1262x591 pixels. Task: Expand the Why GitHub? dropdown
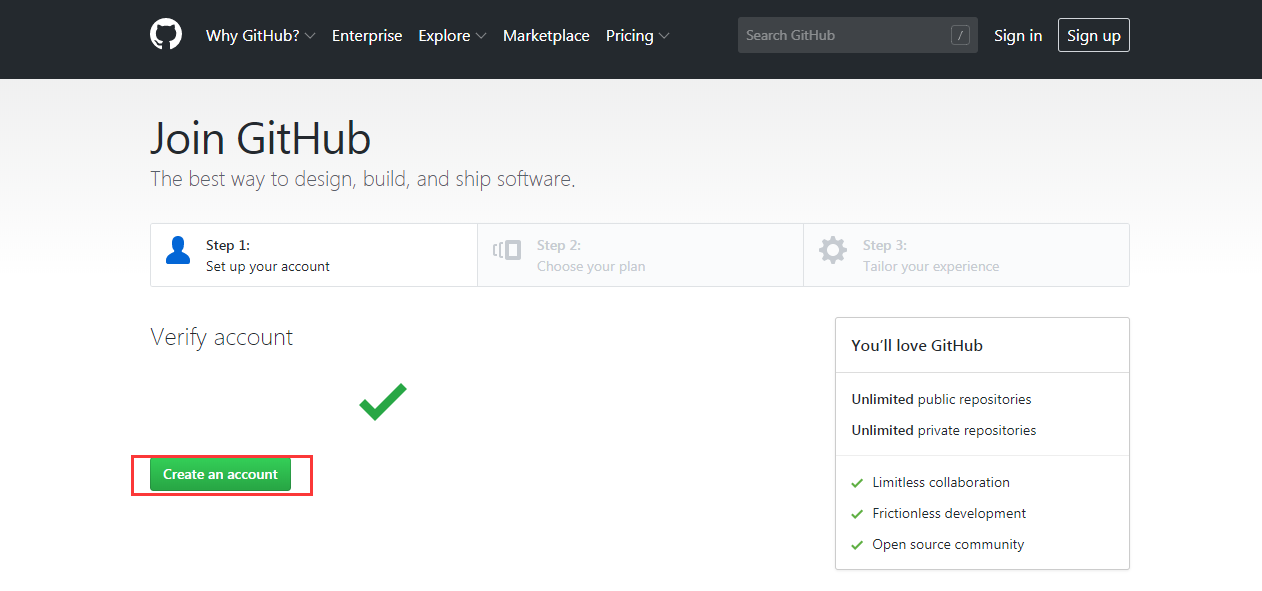click(260, 36)
